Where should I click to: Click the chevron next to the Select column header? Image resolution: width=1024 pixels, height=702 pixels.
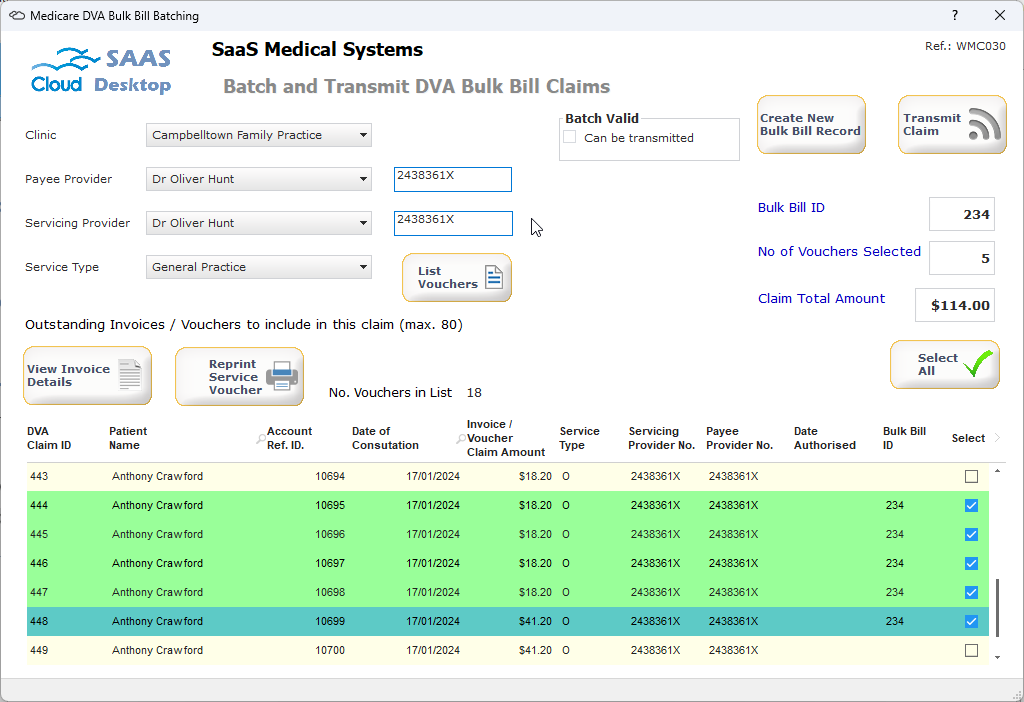tap(997, 438)
